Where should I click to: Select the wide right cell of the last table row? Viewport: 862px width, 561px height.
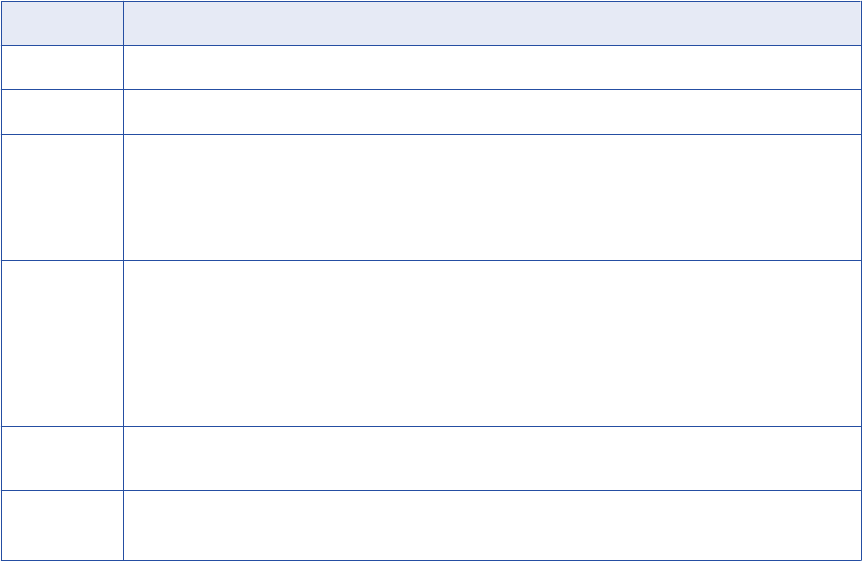(491, 525)
